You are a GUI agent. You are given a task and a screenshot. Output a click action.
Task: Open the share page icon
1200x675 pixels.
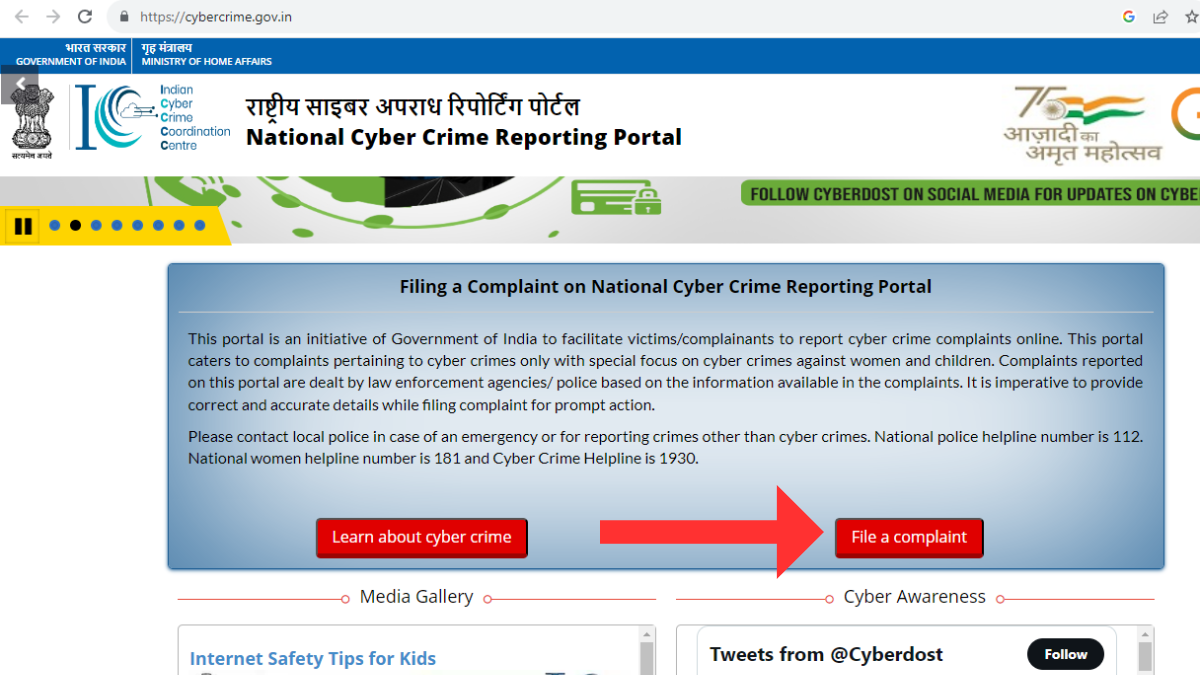(x=1160, y=17)
